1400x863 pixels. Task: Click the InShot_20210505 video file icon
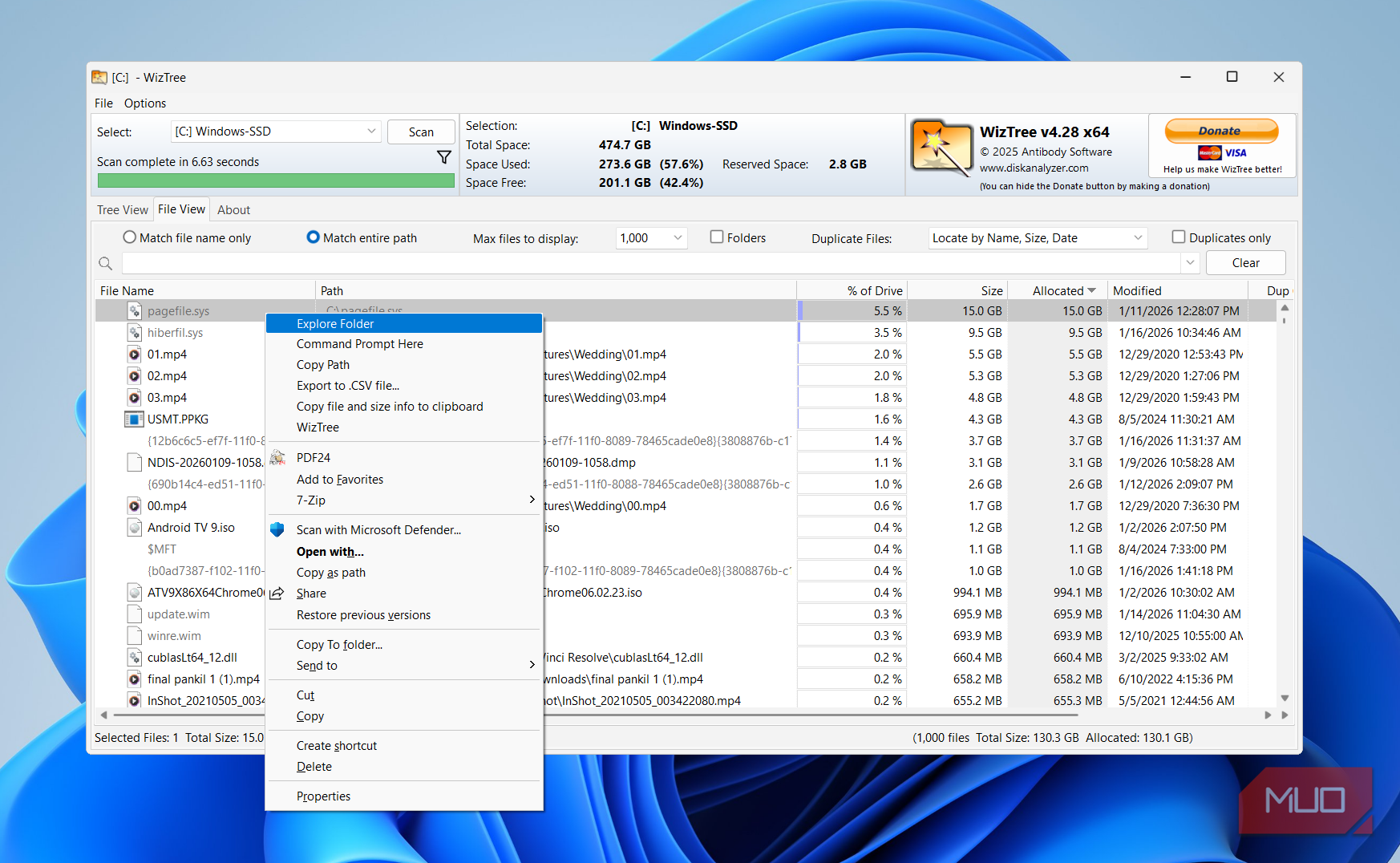135,700
